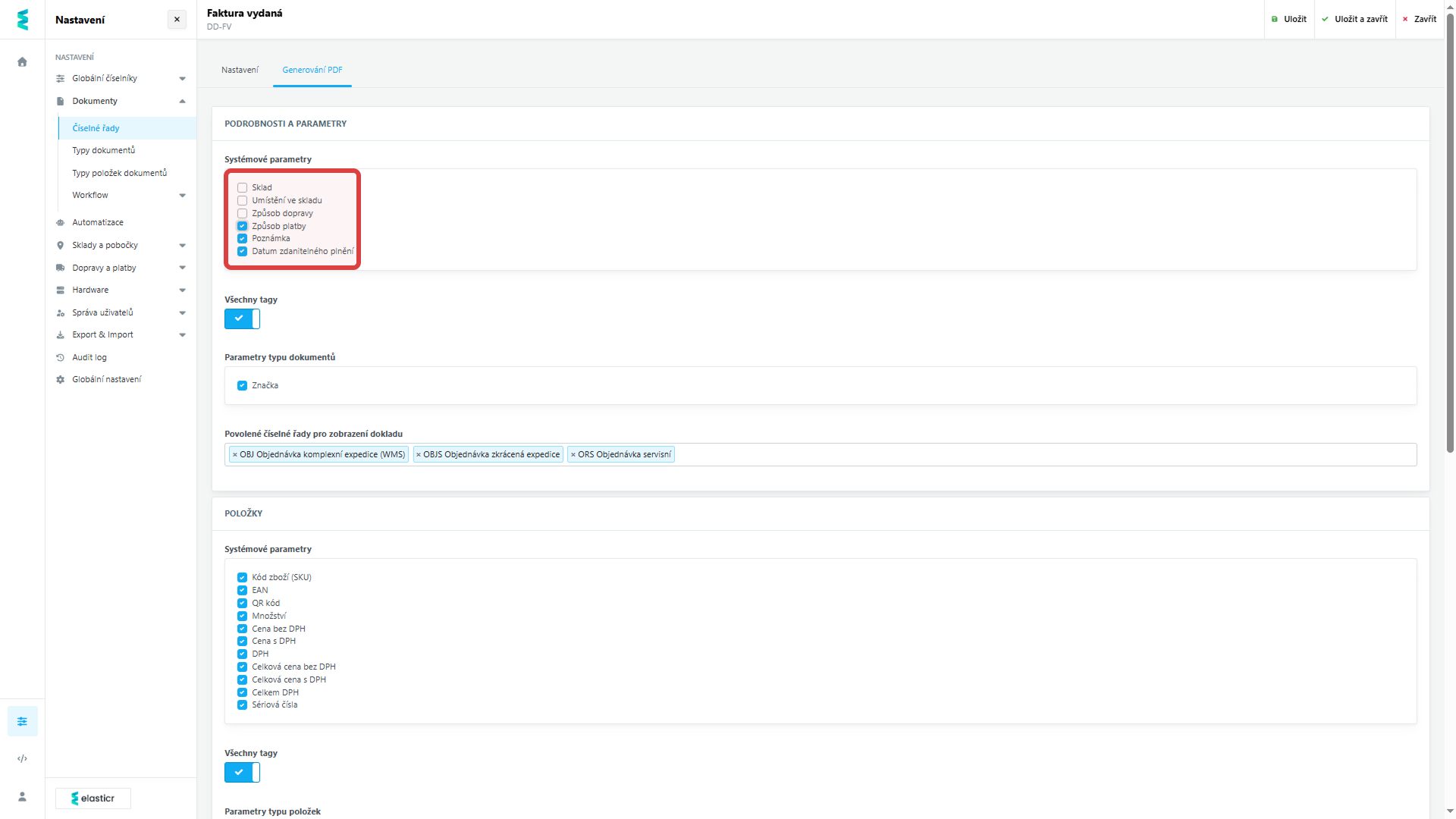Open the developer code icon in the left rail
The width and height of the screenshot is (1456, 819).
pyautogui.click(x=22, y=758)
